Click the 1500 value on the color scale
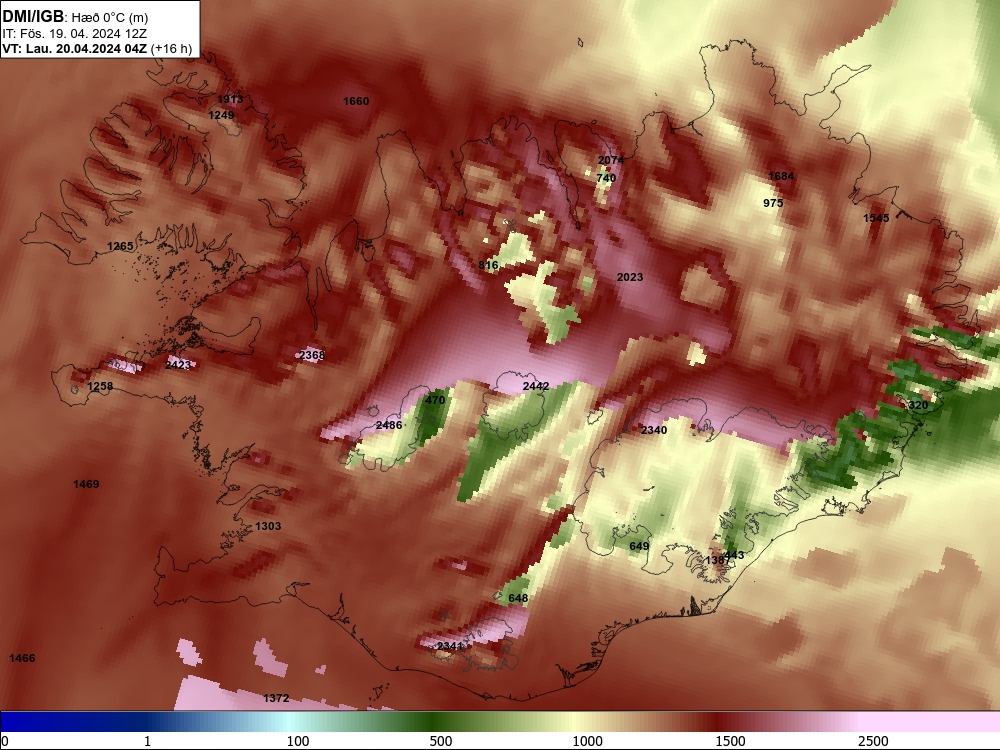Screen dimensions: 1000x750 pyautogui.click(x=730, y=741)
